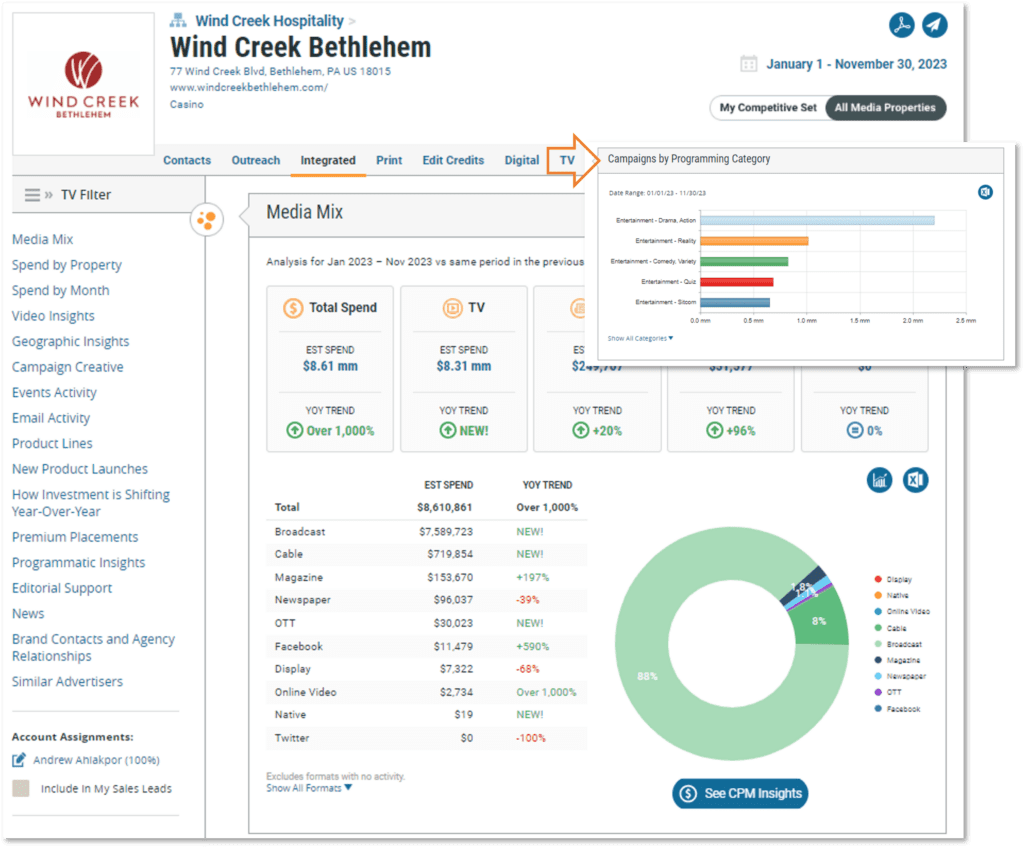
Task: Select All Media Properties toggle
Action: click(x=885, y=108)
